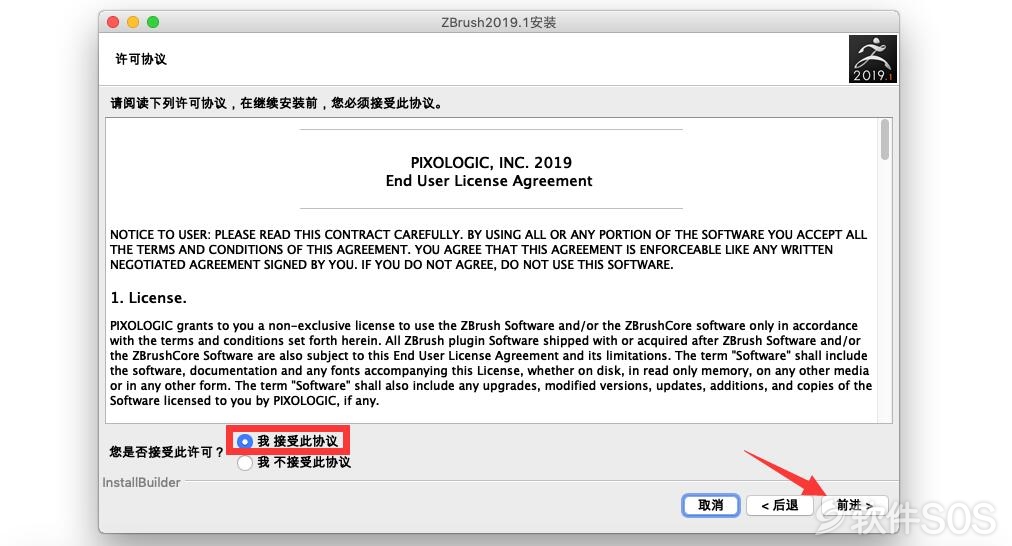Click the '1. License.' heading
The height and width of the screenshot is (546, 1012).
coord(148,298)
